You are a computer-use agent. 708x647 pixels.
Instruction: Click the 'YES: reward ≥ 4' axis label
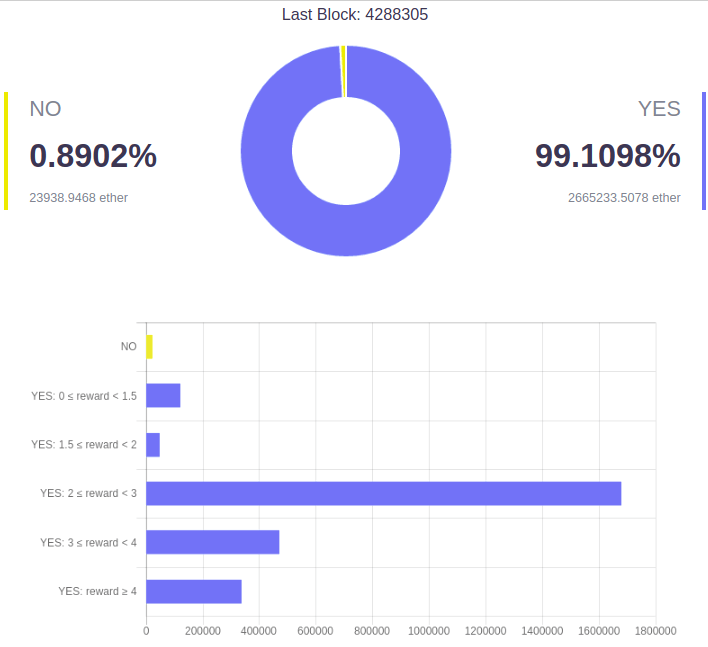(x=97, y=591)
